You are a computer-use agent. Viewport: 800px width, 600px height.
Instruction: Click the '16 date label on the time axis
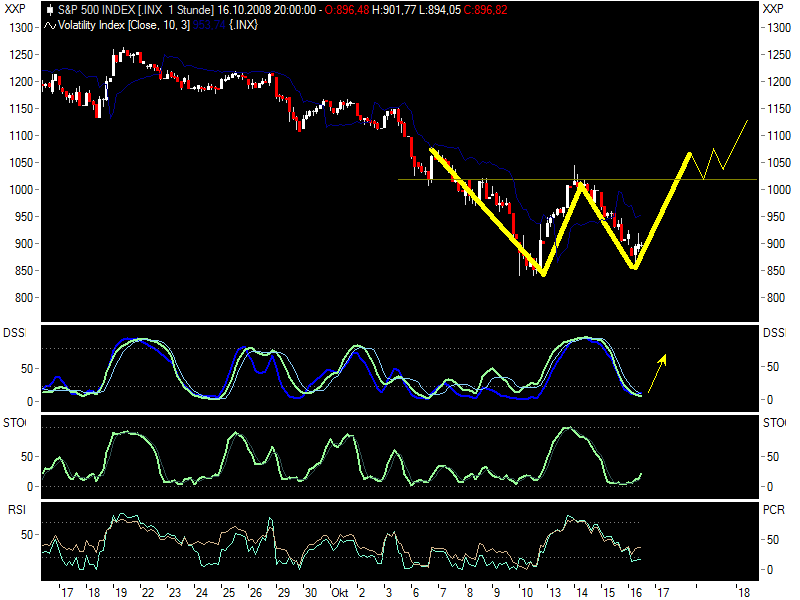coord(635,593)
